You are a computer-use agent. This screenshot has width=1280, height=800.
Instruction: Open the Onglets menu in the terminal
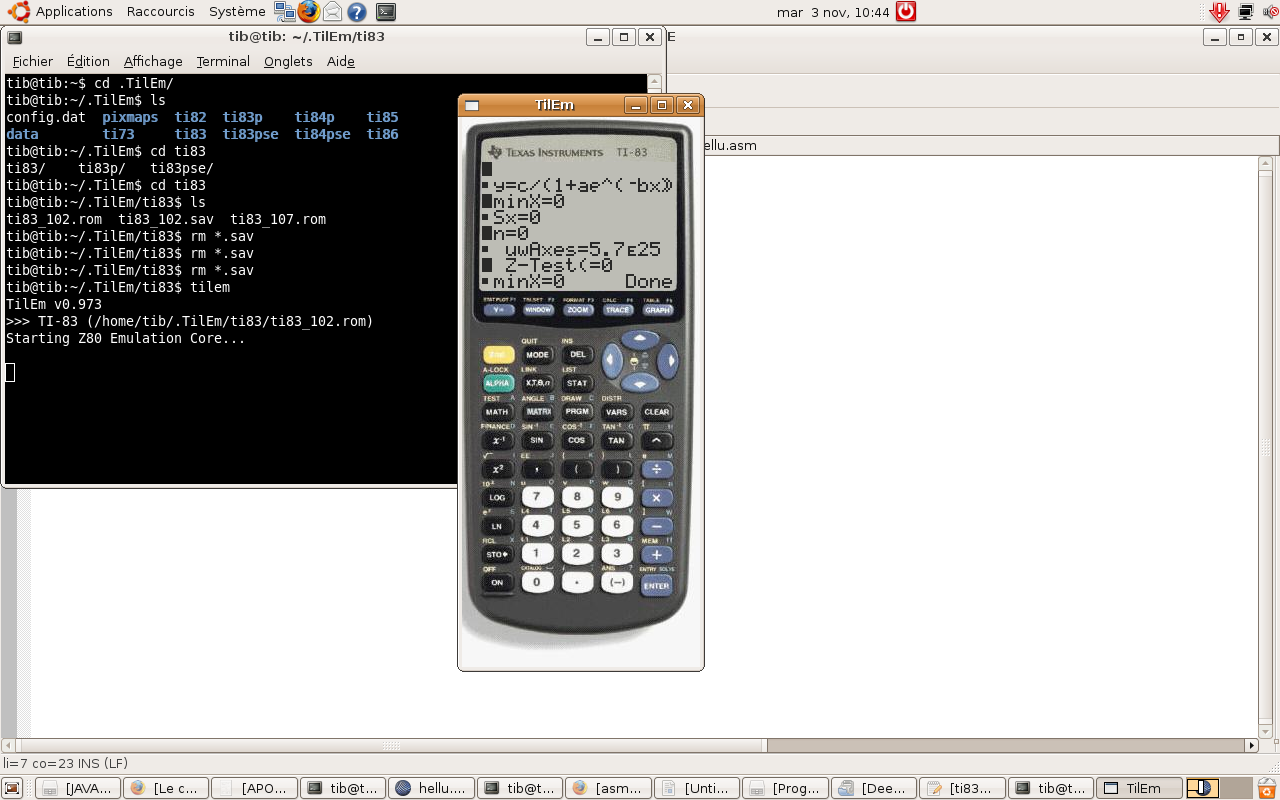point(288,62)
